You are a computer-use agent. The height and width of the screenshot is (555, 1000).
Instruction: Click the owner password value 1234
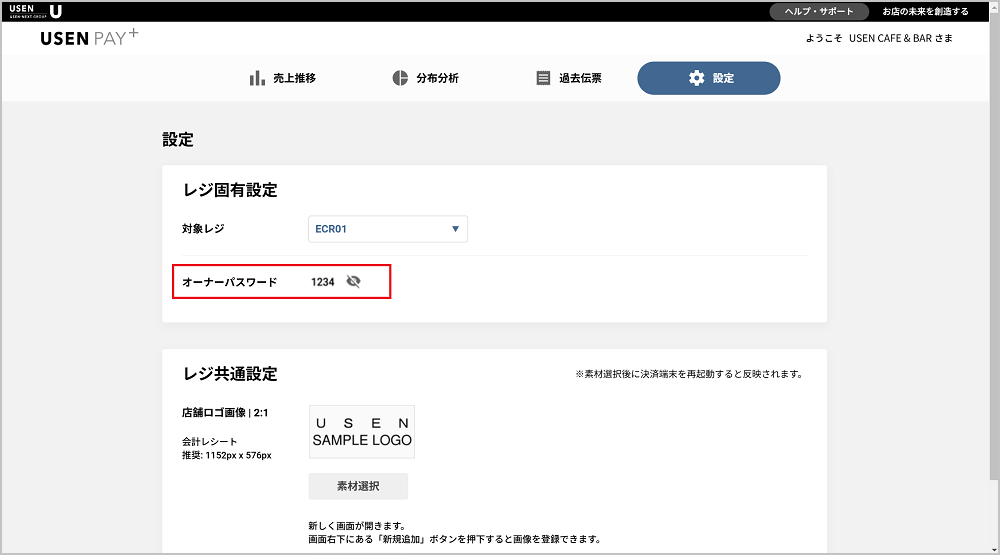pyautogui.click(x=322, y=282)
